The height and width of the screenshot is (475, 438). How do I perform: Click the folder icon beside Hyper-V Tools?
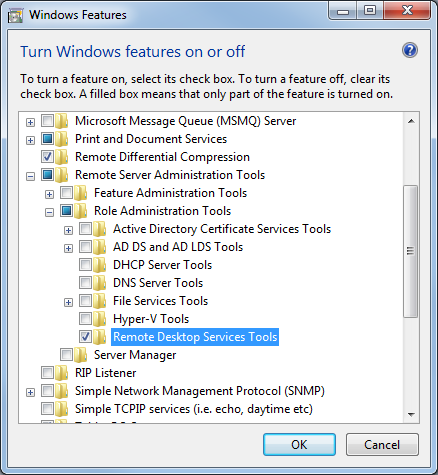(x=99, y=319)
